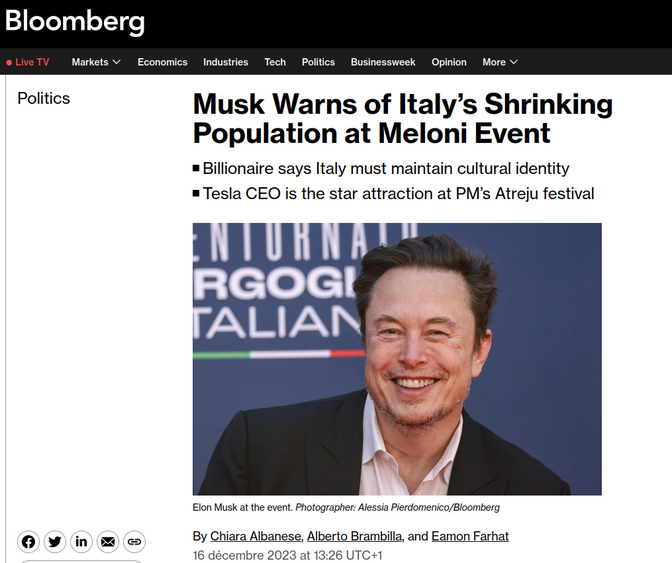Go to the Industries section

[x=226, y=62]
